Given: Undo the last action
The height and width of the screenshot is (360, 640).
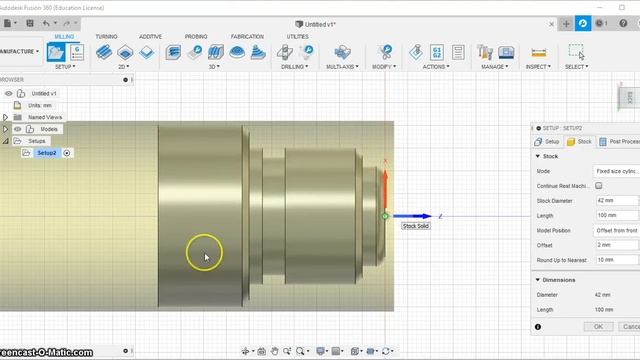Looking at the screenshot, I should click(x=46, y=24).
